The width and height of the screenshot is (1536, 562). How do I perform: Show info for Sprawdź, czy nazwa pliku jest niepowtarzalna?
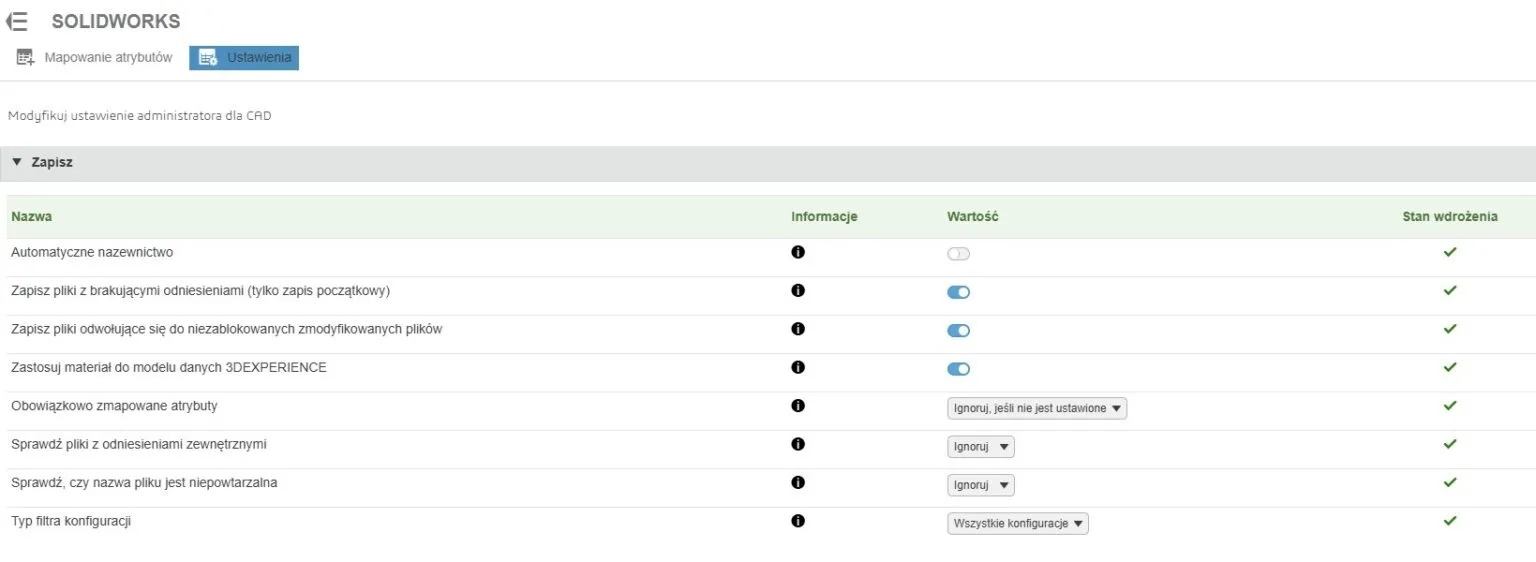tap(798, 483)
